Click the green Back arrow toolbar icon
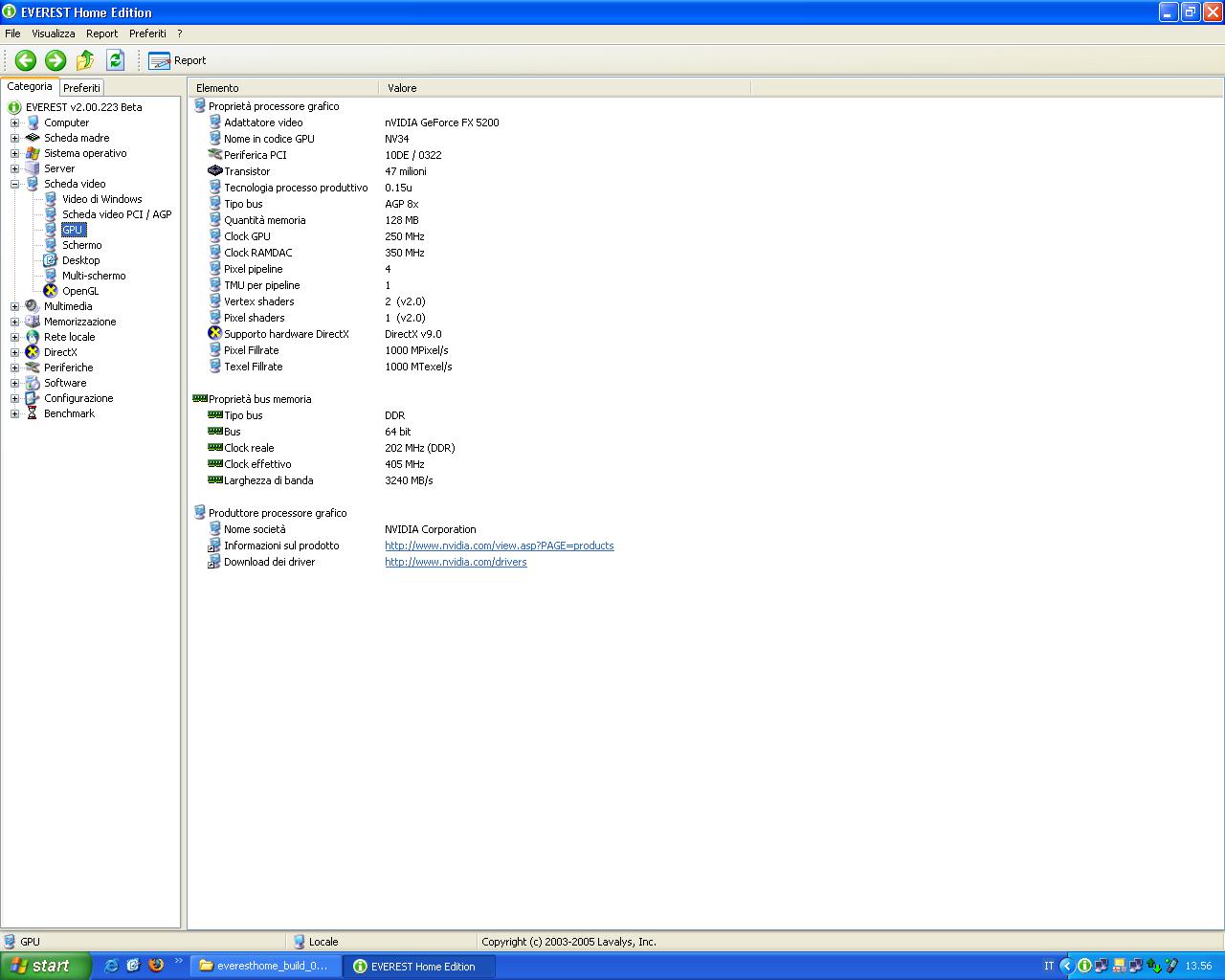 (26, 60)
